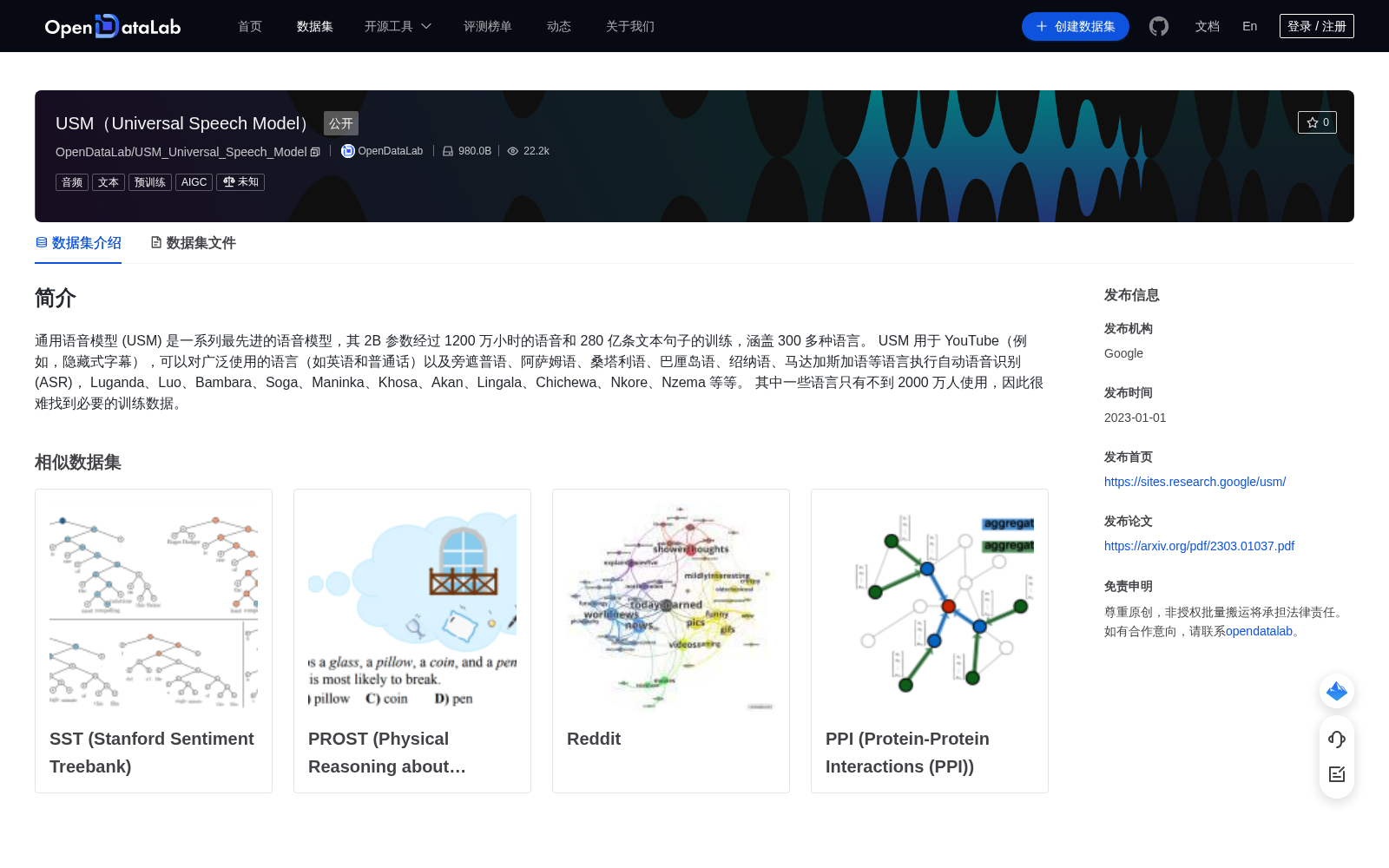Click the 2023-01-01 publish date

[x=1136, y=418]
